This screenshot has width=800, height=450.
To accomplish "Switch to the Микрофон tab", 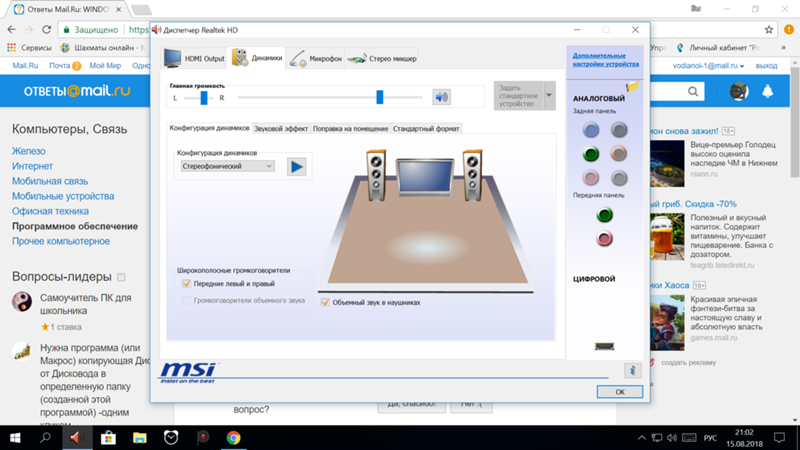I will 315,59.
